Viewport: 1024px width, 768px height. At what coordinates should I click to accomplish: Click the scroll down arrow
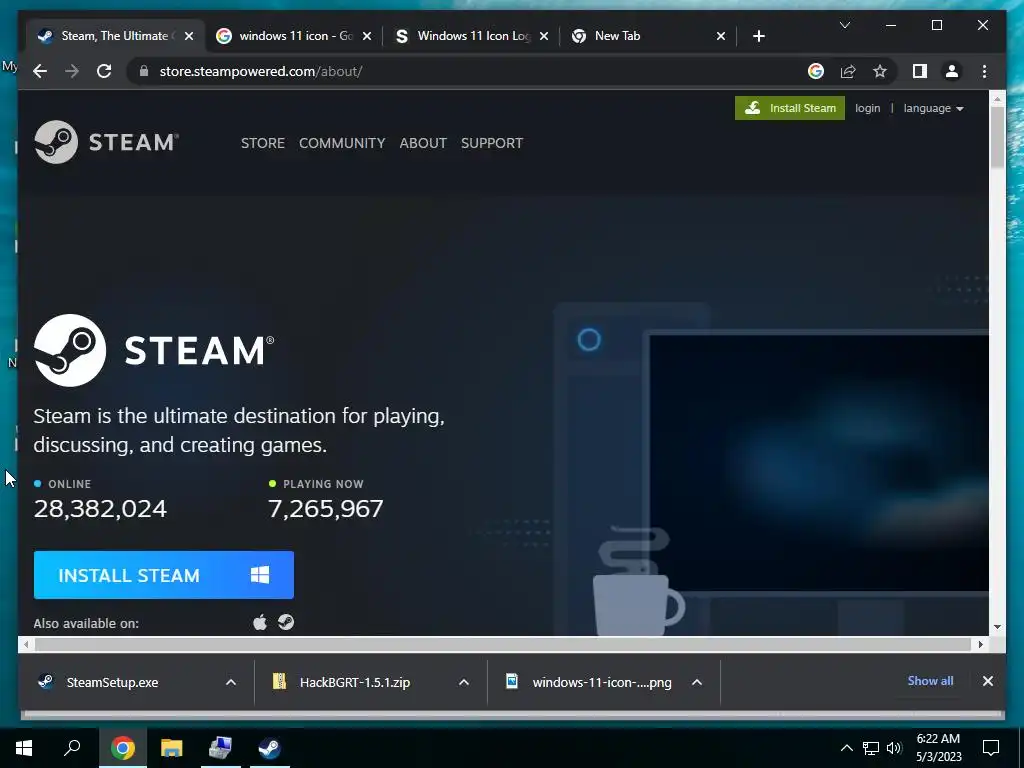pos(997,627)
